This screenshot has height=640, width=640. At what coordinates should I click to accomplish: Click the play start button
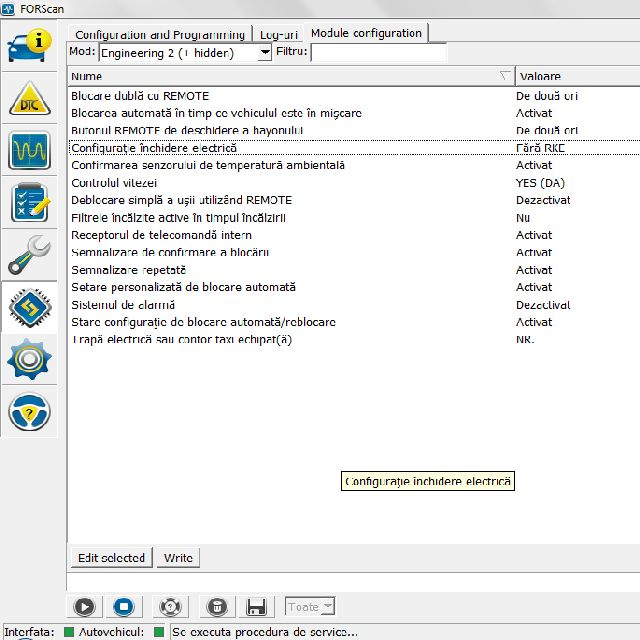click(x=84, y=607)
